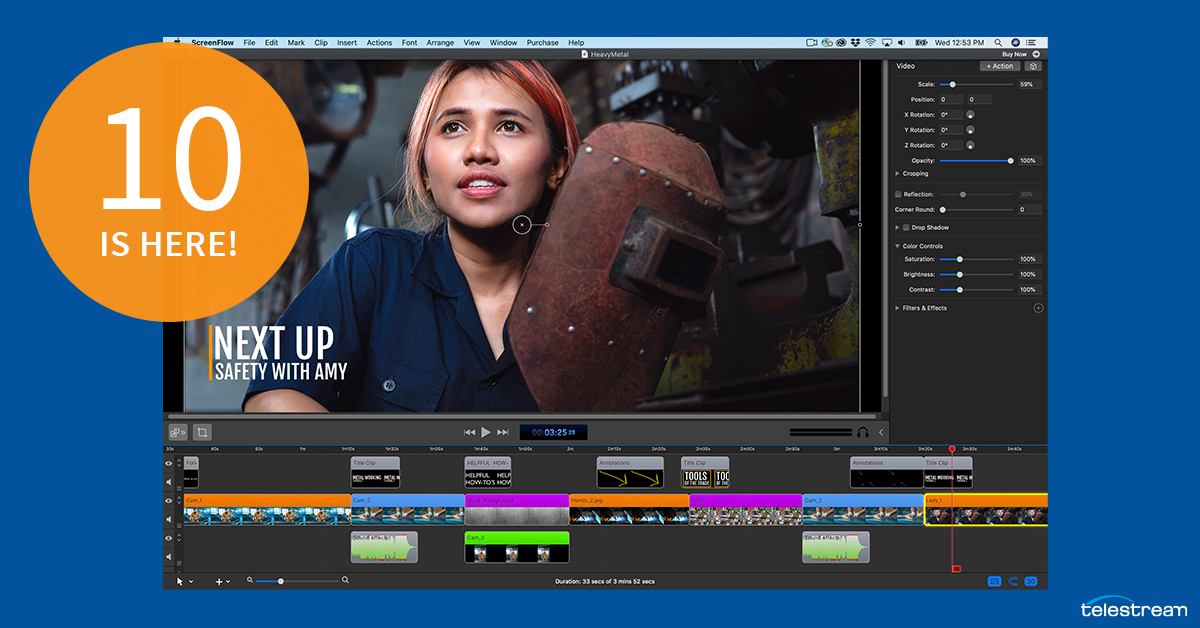Image resolution: width=1200 pixels, height=628 pixels.
Task: Open the Arrange menu
Action: tap(440, 43)
